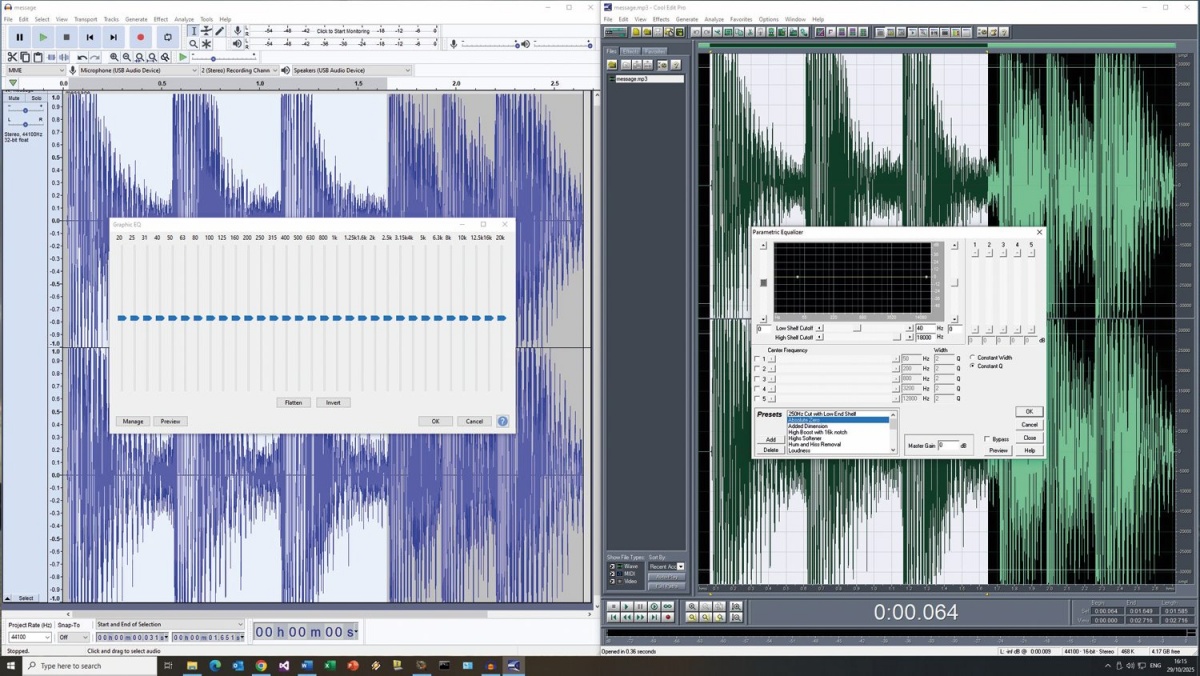This screenshot has height=676, width=1200.
Task: Toggle the Audacity Loop button
Action: [167, 37]
